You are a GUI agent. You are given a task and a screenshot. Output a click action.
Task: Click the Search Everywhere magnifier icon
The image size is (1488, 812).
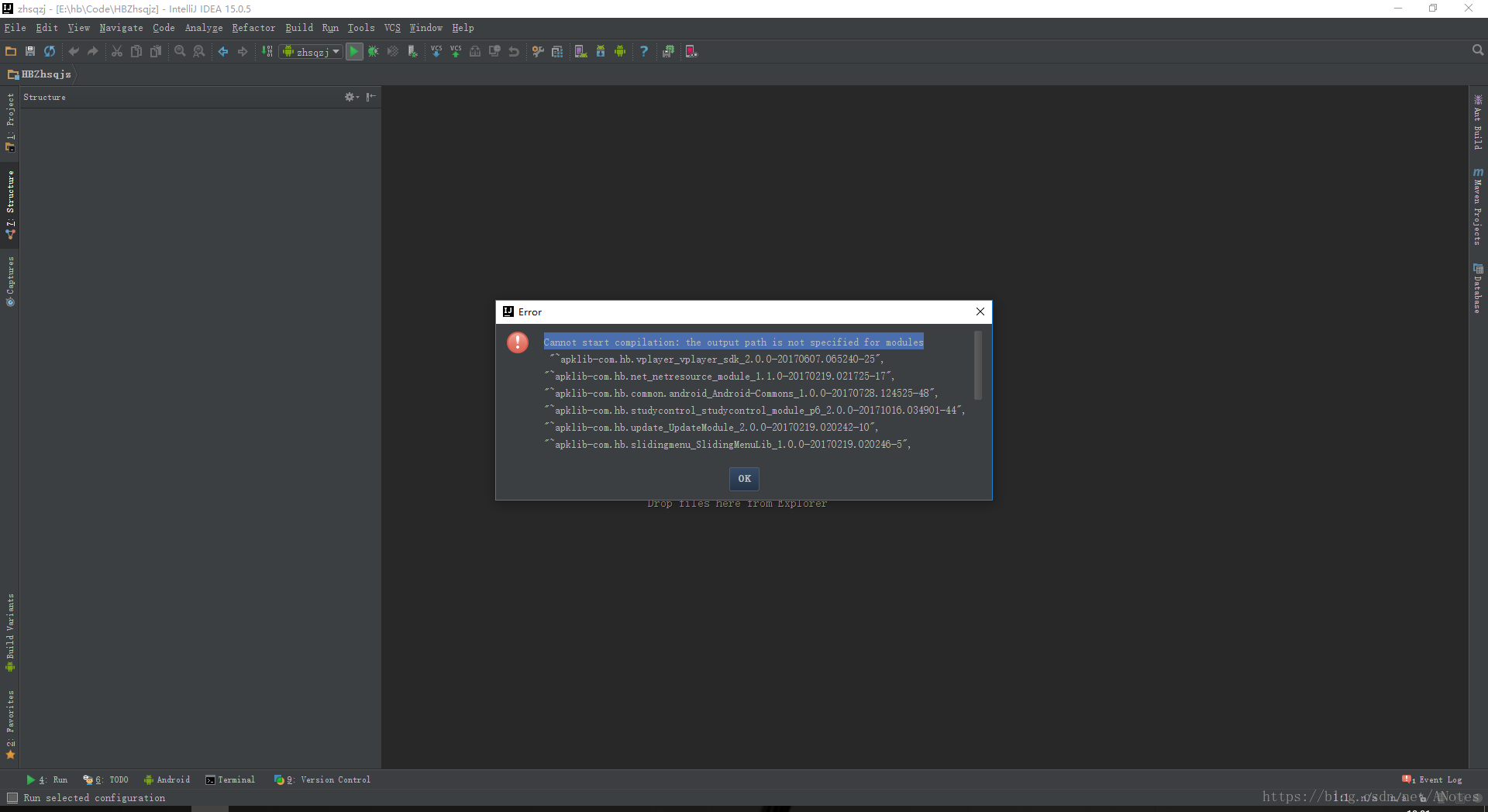pos(1477,50)
